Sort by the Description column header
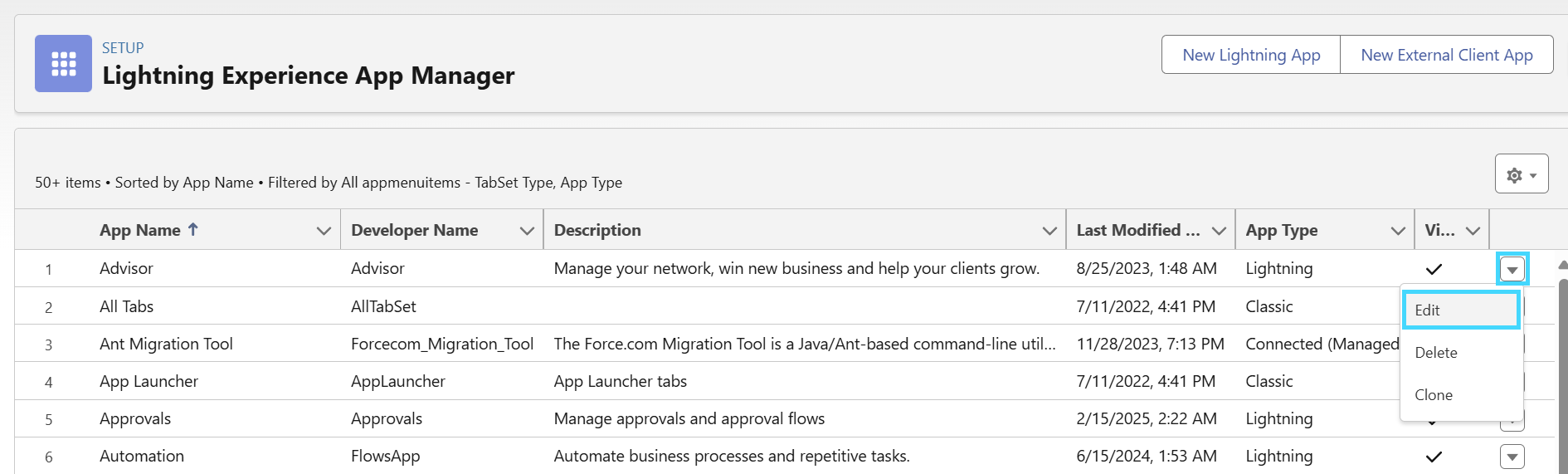The image size is (1568, 474). pyautogui.click(x=597, y=230)
